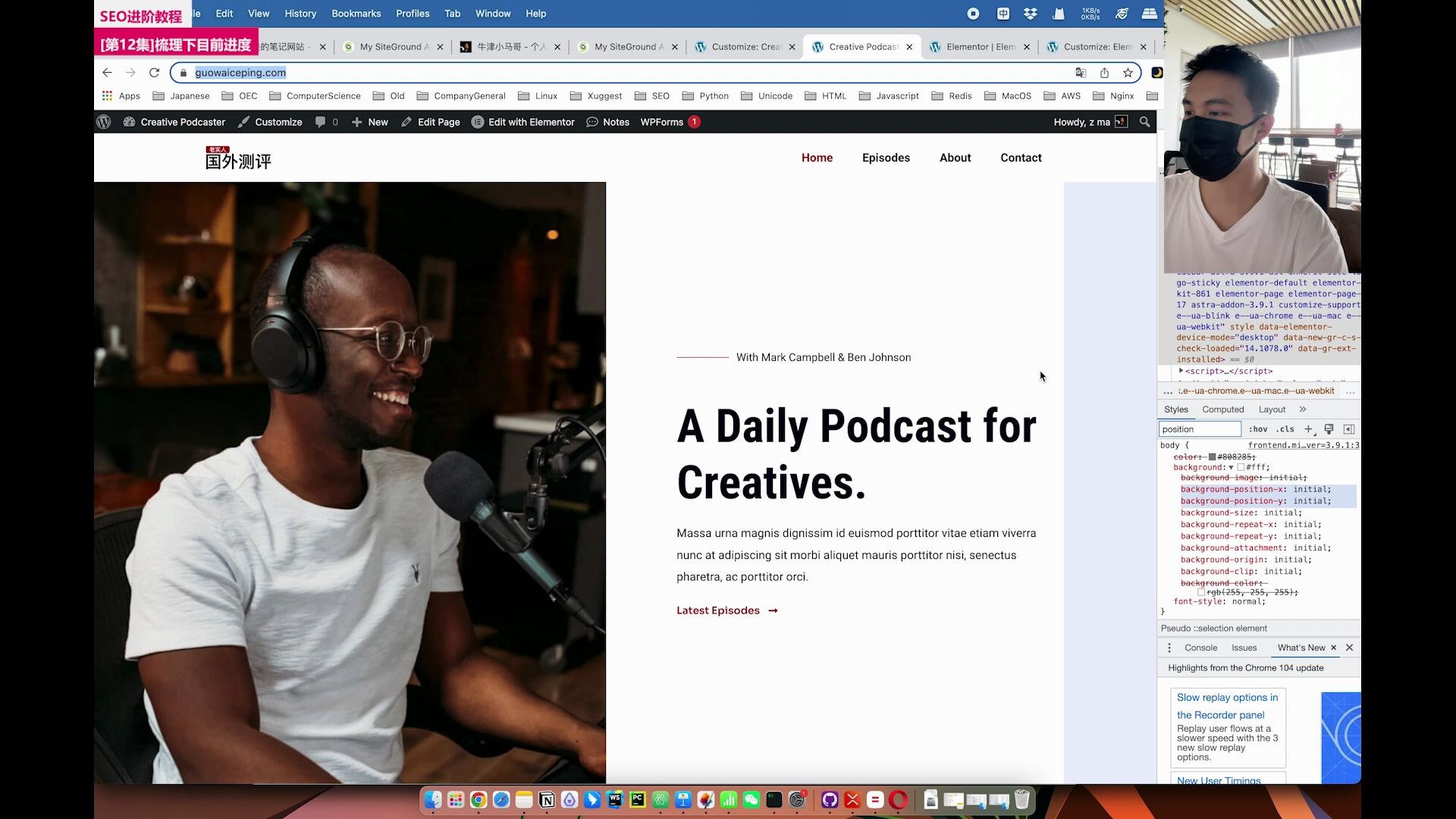The image size is (1456, 819).
Task: Click Edit with Elementor in admin bar
Action: 523,122
